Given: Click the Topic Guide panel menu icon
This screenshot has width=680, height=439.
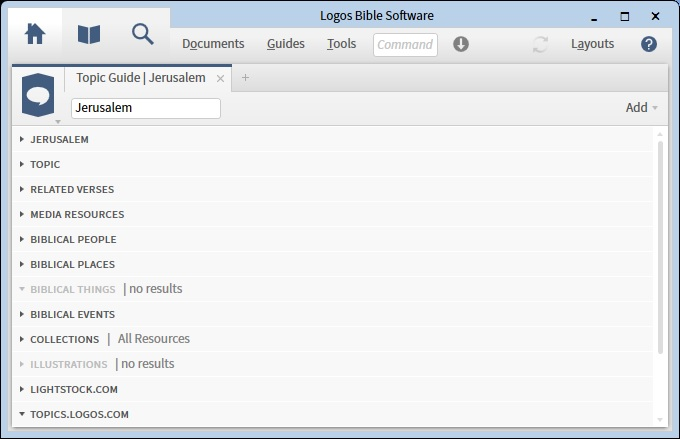Looking at the screenshot, I should pos(38,97).
